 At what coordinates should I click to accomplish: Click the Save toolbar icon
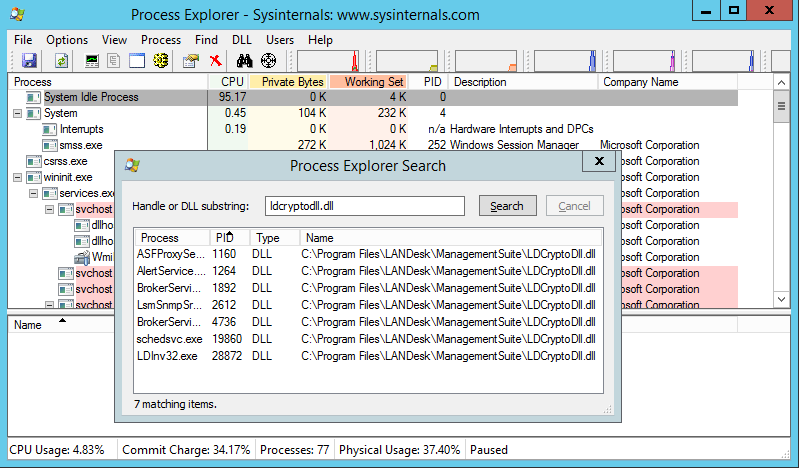click(29, 61)
